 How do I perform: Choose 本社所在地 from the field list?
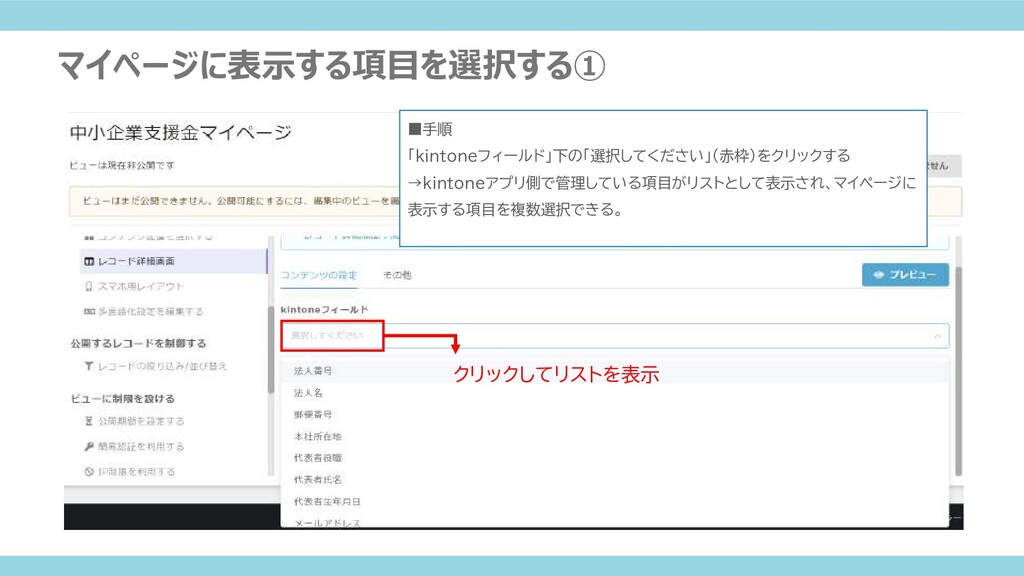(614, 436)
